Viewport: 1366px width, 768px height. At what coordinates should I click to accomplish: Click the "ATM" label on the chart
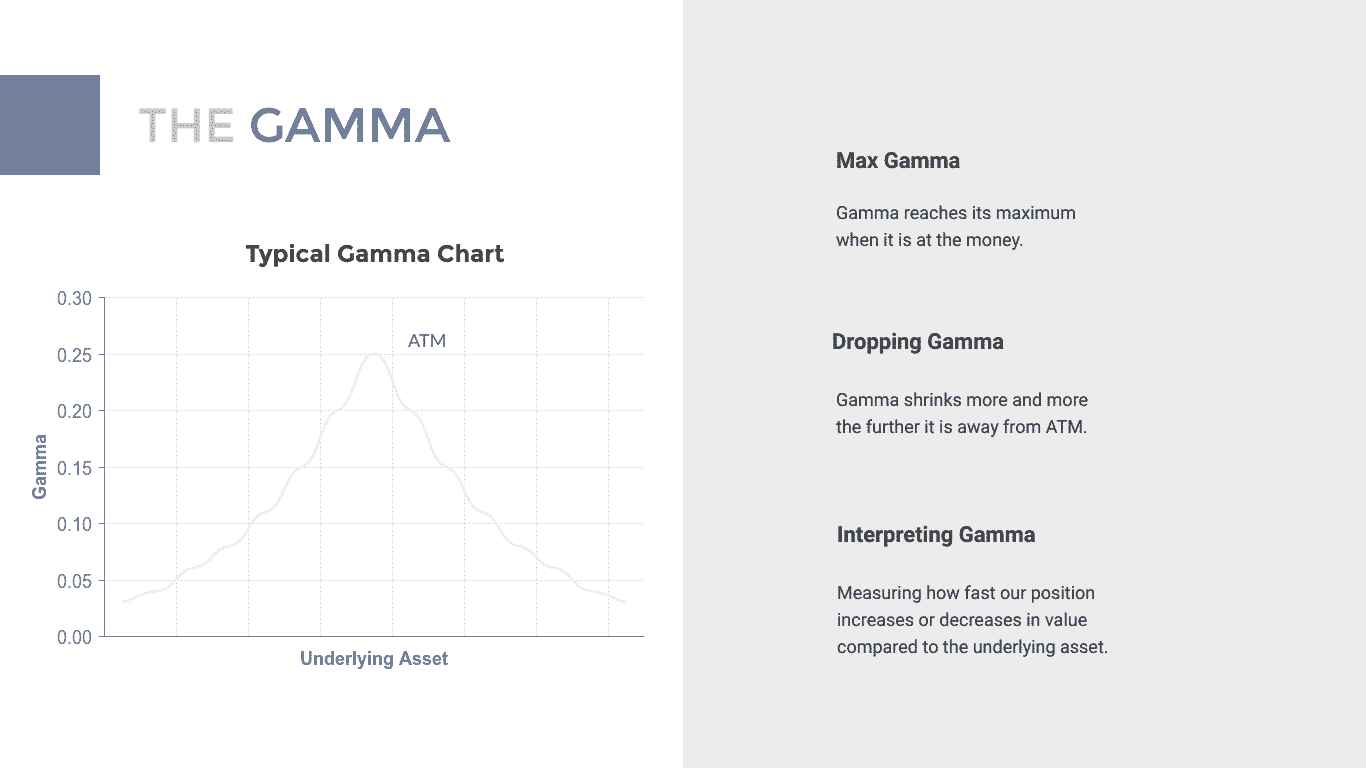click(x=427, y=341)
